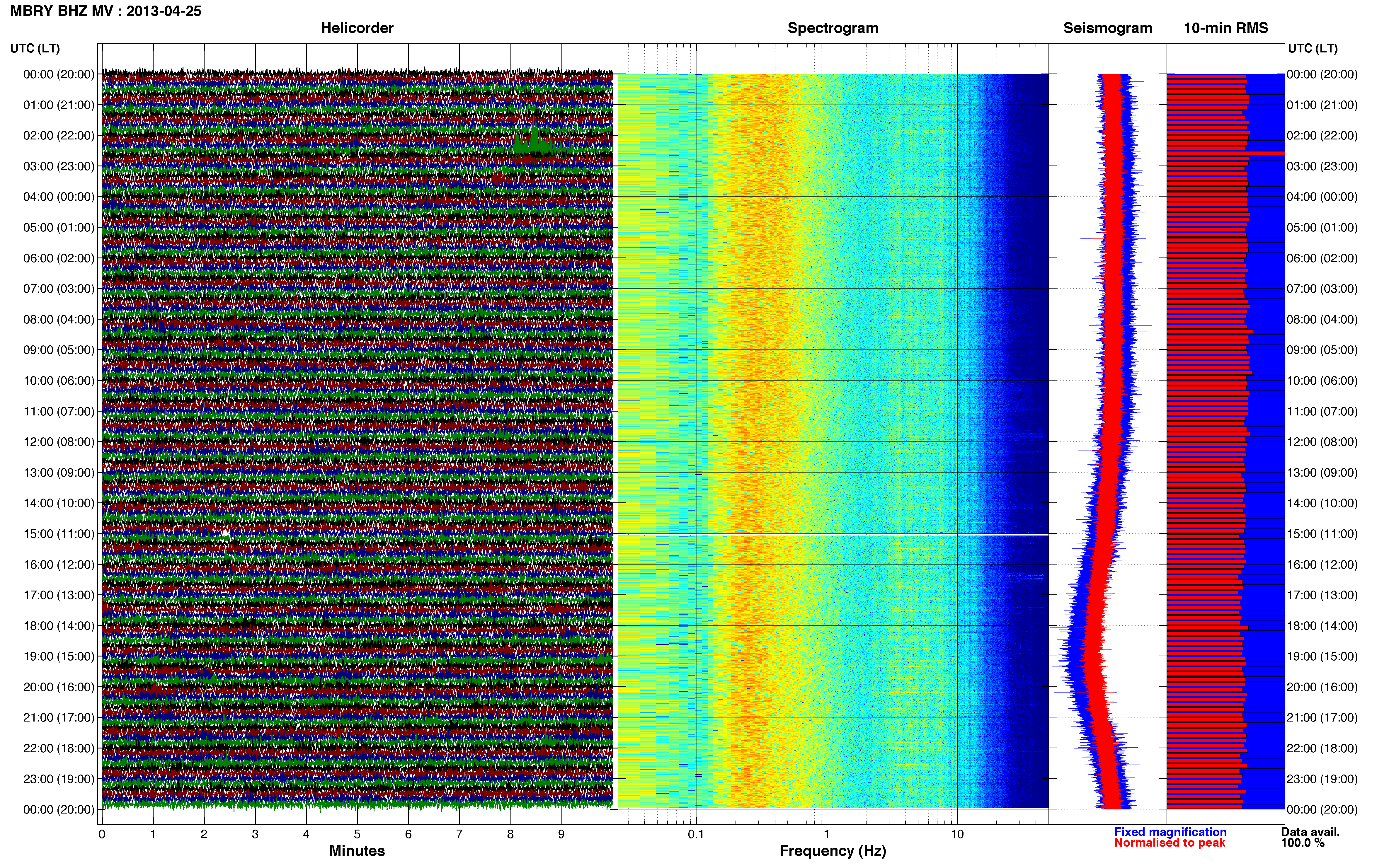Click '16:00 (12:00)' label beside the 10-min RMS panel

point(1322,564)
